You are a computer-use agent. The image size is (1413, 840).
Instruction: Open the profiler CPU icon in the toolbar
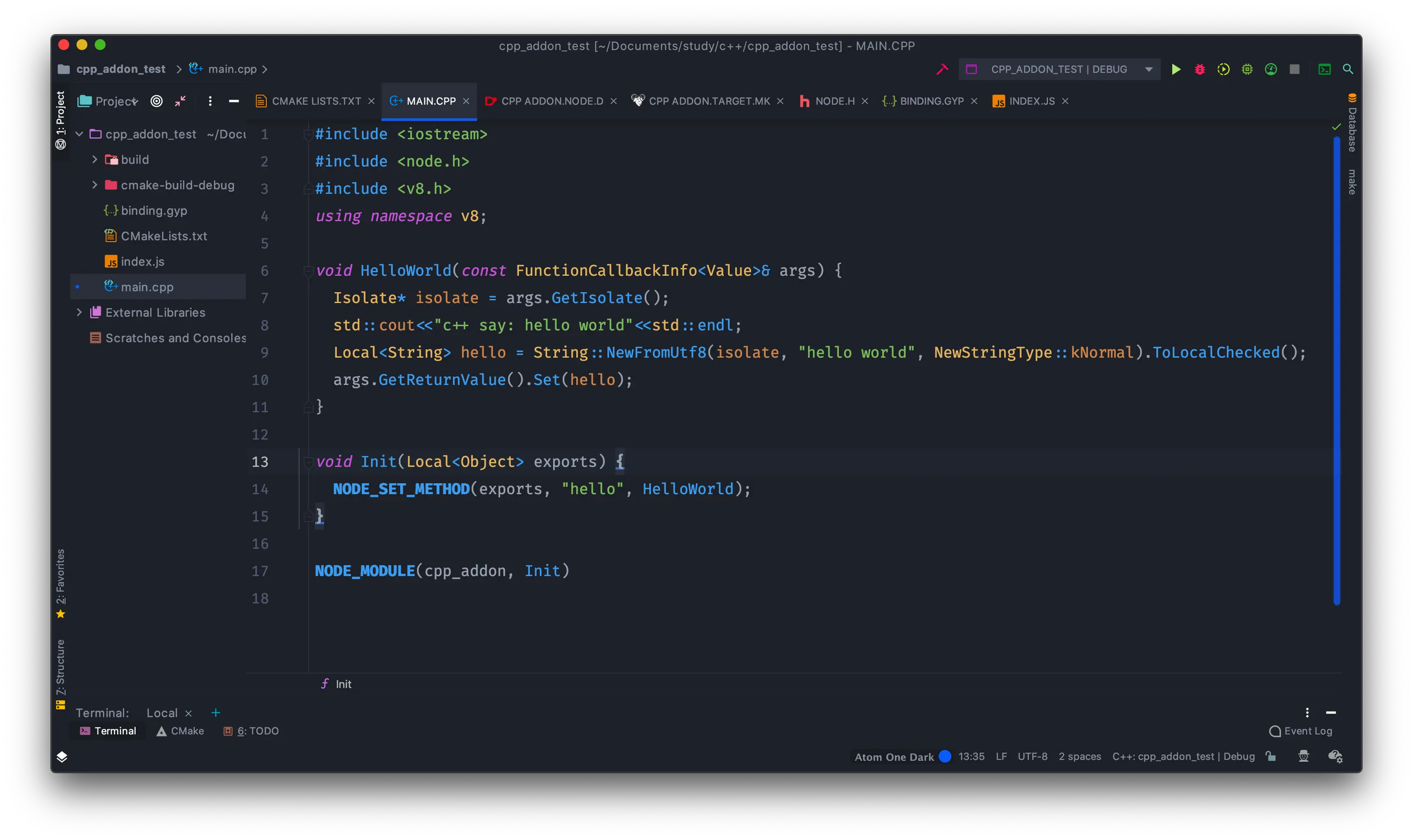(x=1247, y=69)
